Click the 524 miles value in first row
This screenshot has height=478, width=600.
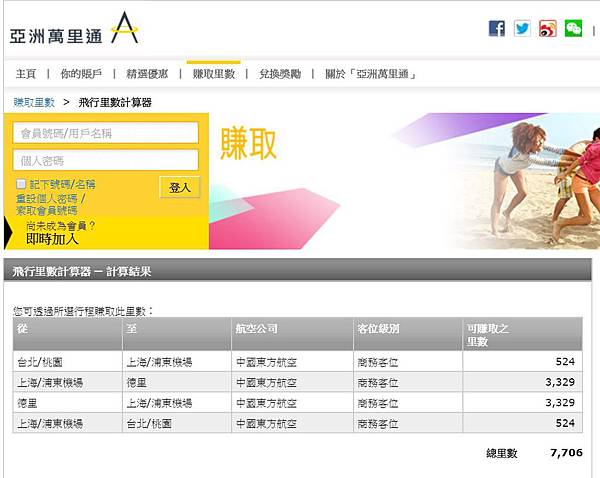[565, 362]
